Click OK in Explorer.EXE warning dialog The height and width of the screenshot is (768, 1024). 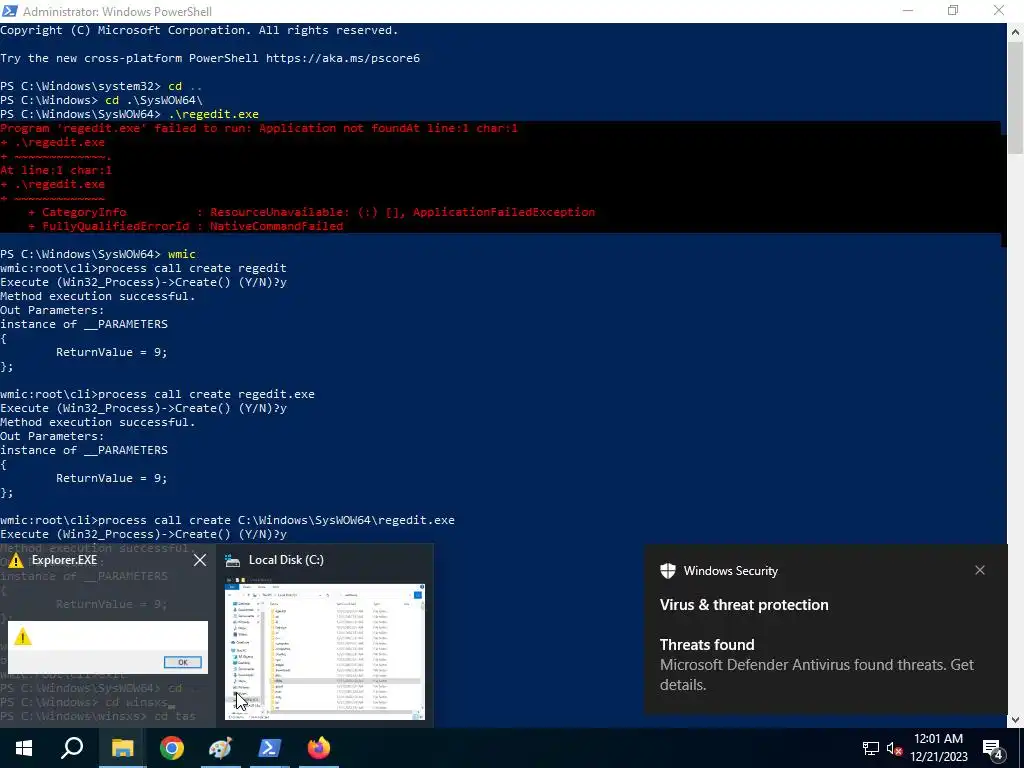pos(182,662)
